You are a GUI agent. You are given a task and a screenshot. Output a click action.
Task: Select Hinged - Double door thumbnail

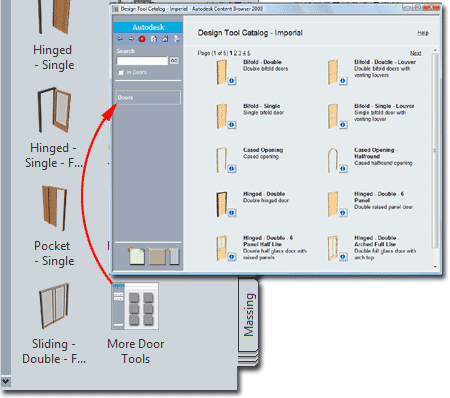[x=221, y=204]
